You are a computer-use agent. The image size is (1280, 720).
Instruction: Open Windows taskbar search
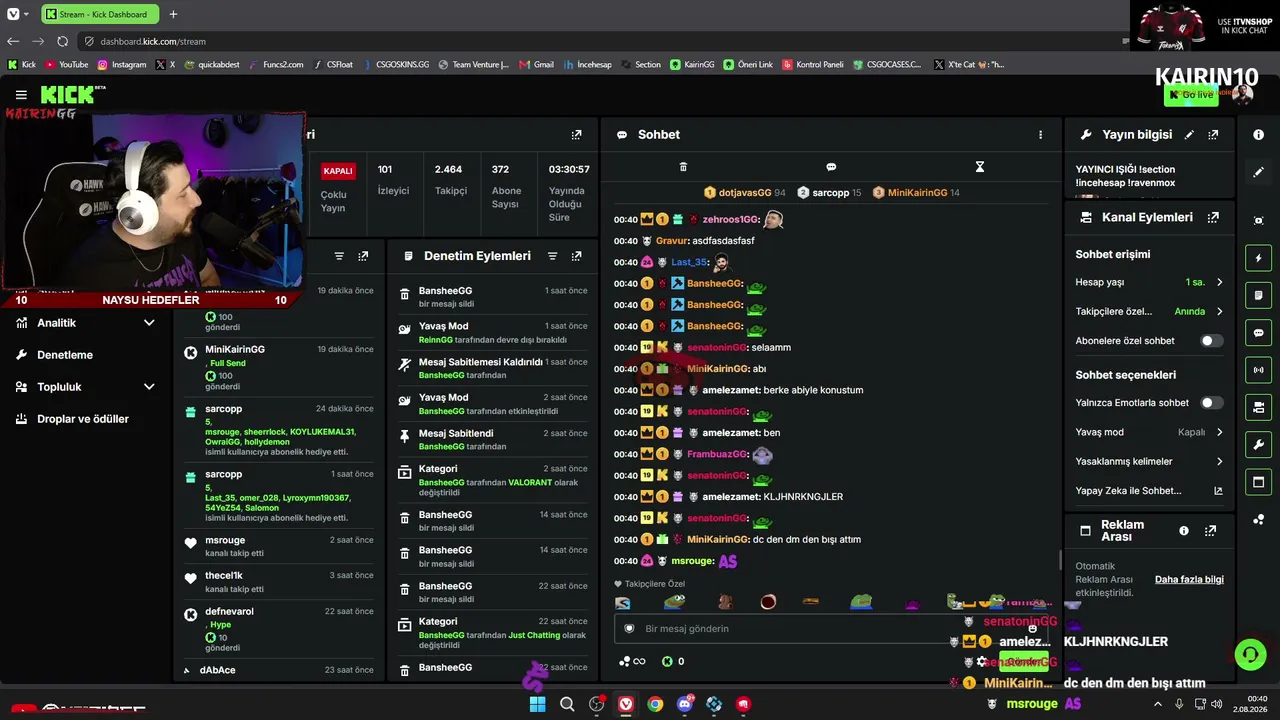pyautogui.click(x=567, y=704)
